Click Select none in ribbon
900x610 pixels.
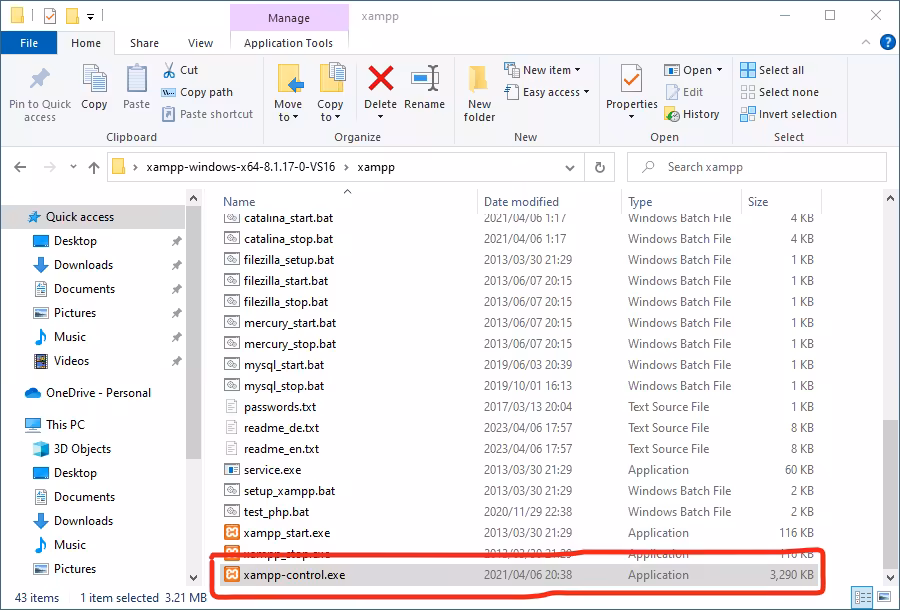tap(779, 92)
